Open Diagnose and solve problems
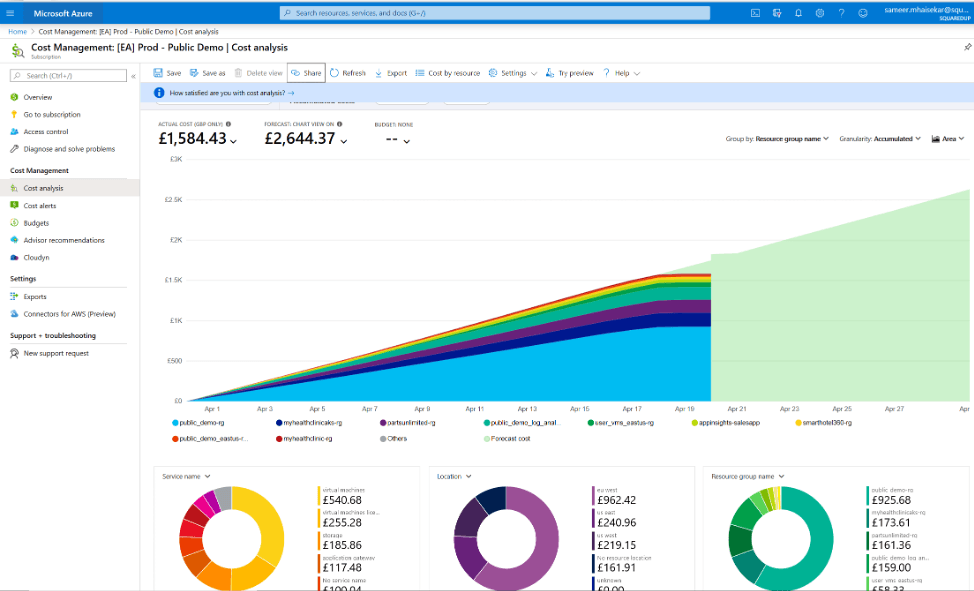The height and width of the screenshot is (591, 974). [70, 149]
